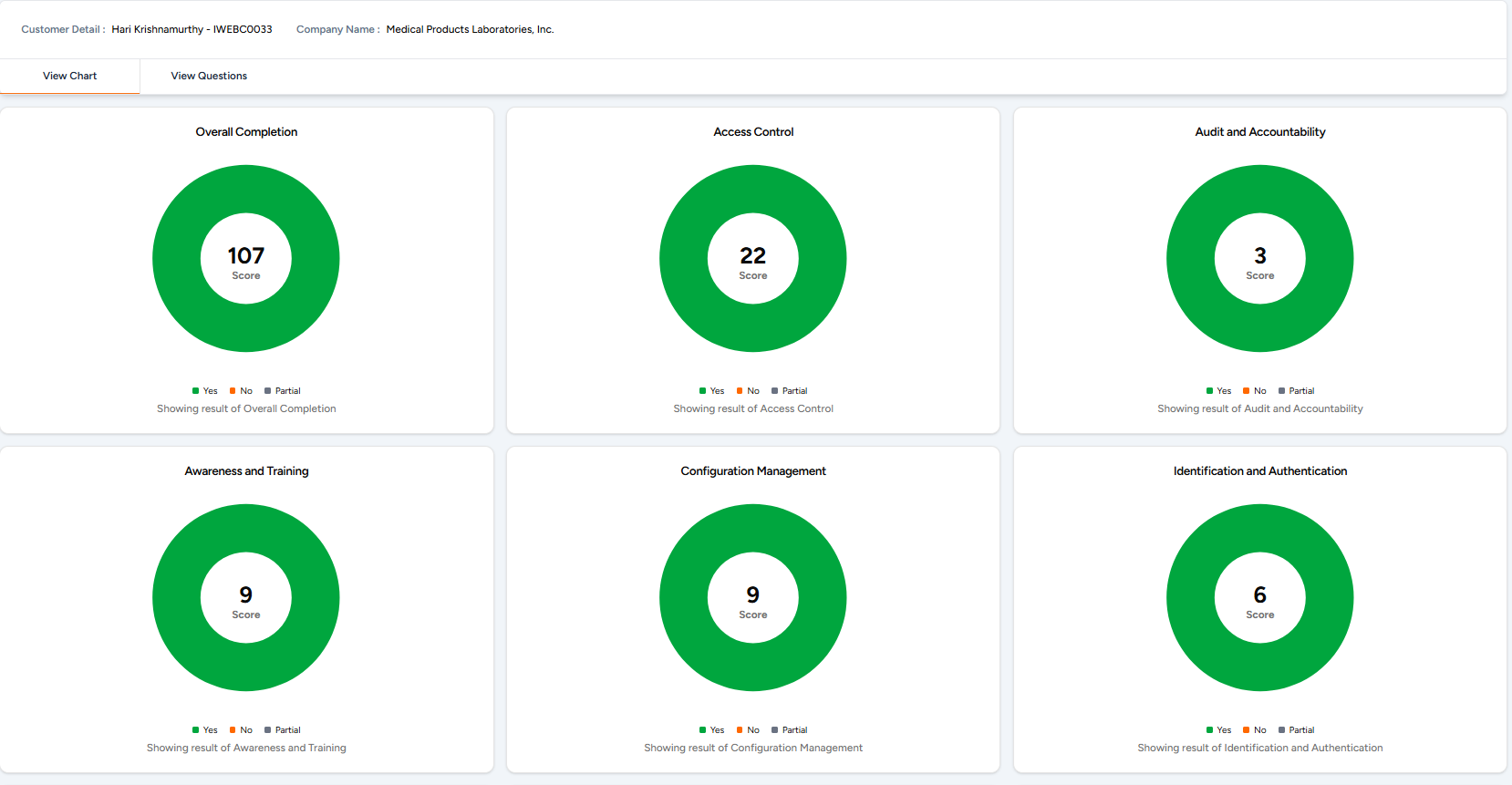Toggle Yes legend in Overall Completion chart
Screen dimensions: 1512x785
(205, 391)
